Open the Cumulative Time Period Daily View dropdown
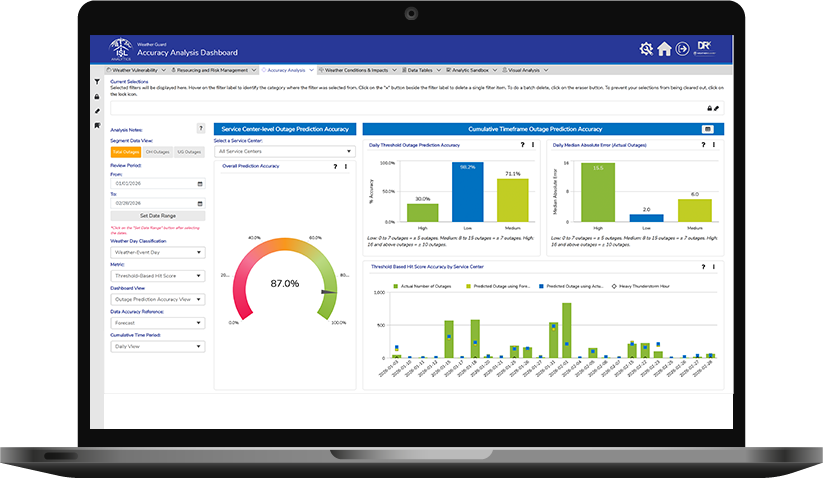823x478 pixels. click(157, 346)
